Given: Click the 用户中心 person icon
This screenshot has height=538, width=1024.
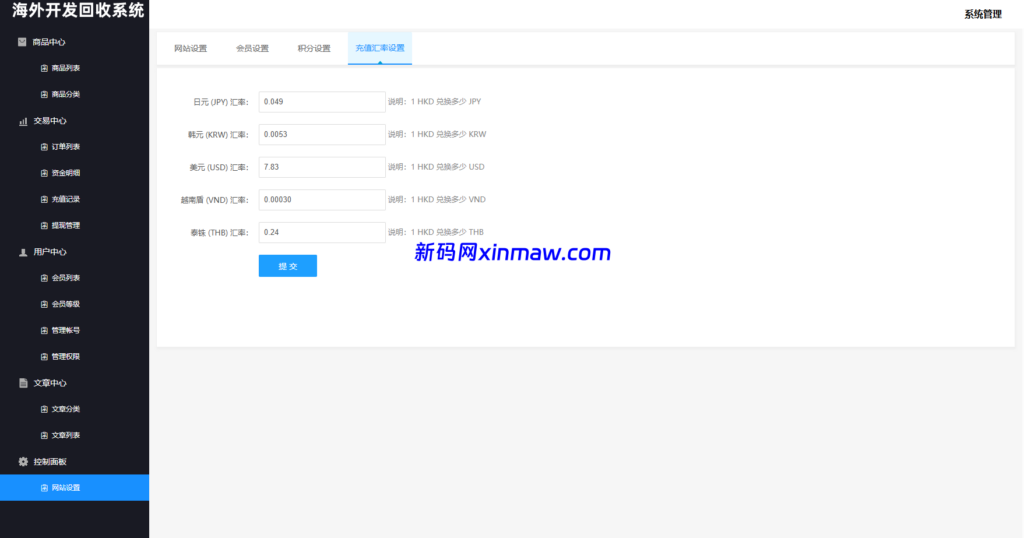Looking at the screenshot, I should [23, 252].
